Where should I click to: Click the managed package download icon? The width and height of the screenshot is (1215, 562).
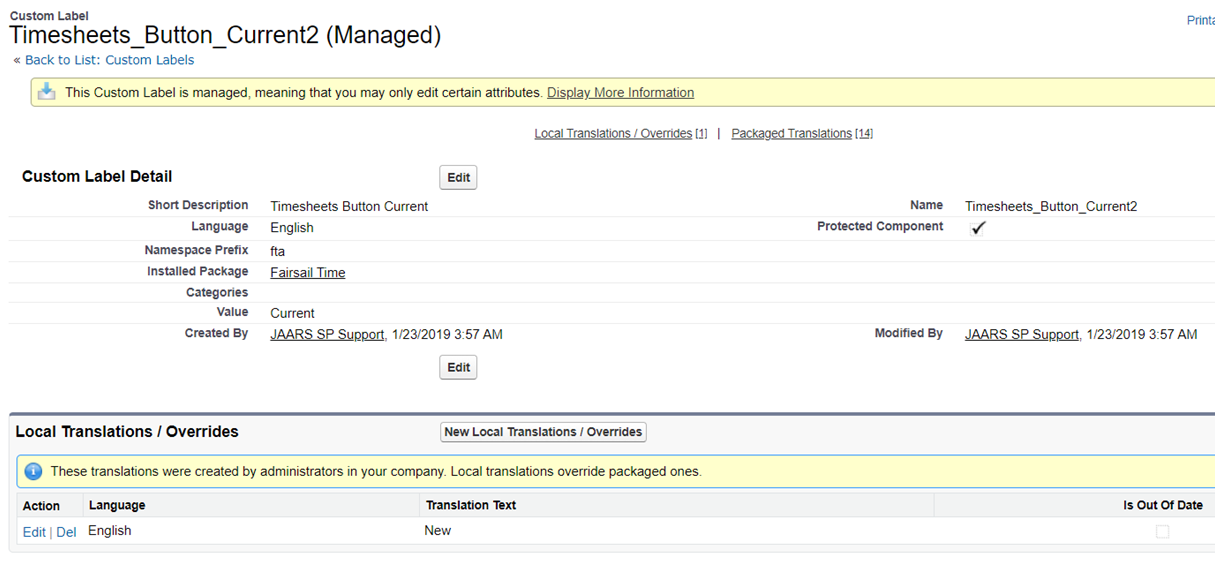(46, 92)
